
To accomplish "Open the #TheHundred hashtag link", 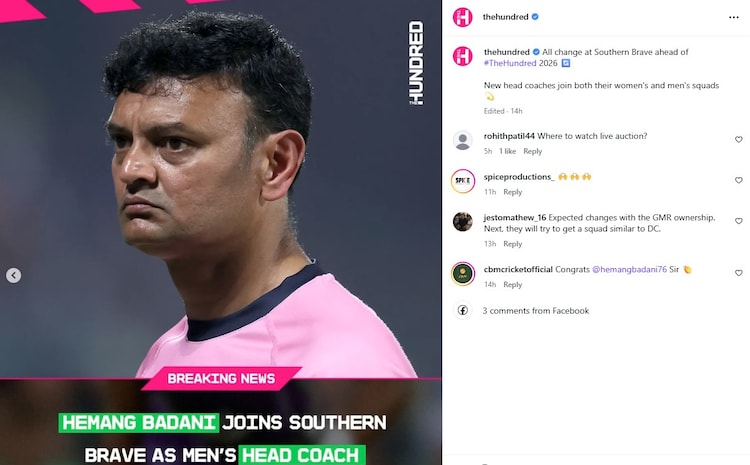I will pos(510,63).
